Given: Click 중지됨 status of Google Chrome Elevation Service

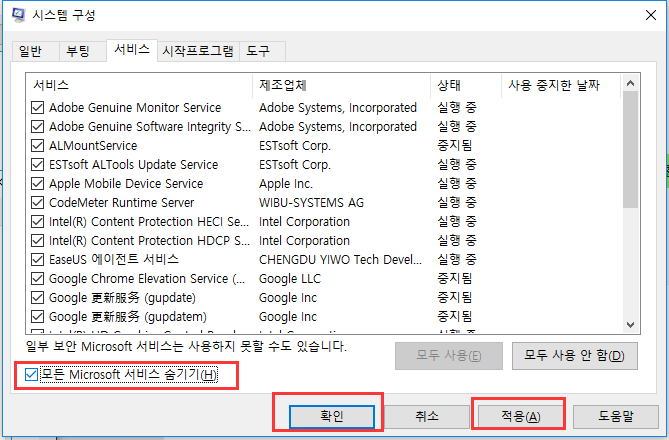Looking at the screenshot, I should click(455, 279).
